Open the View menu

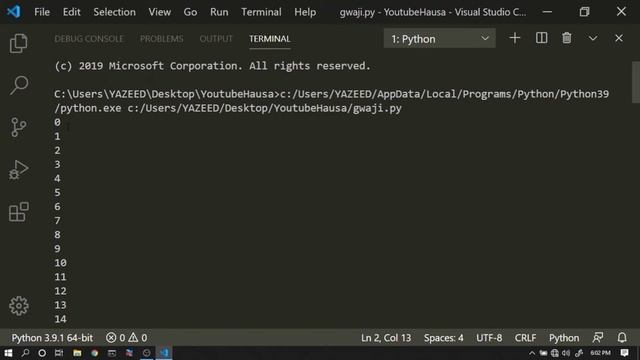tap(160, 12)
